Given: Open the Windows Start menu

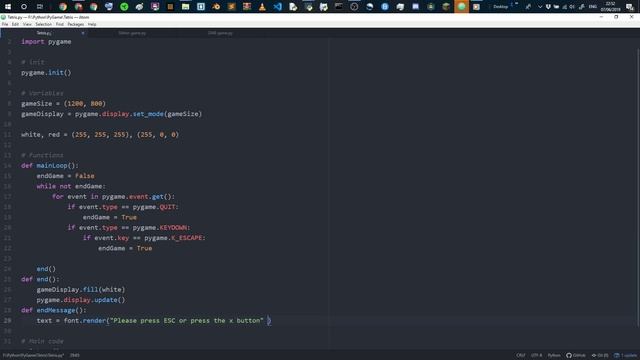Looking at the screenshot, I should click(8, 7).
